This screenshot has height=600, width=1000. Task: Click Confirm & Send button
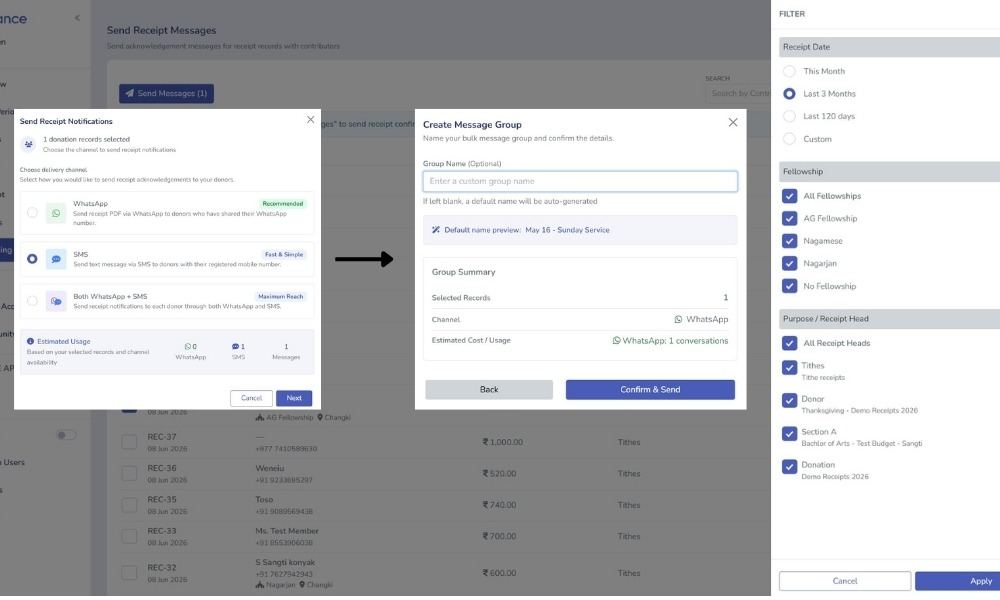click(650, 390)
